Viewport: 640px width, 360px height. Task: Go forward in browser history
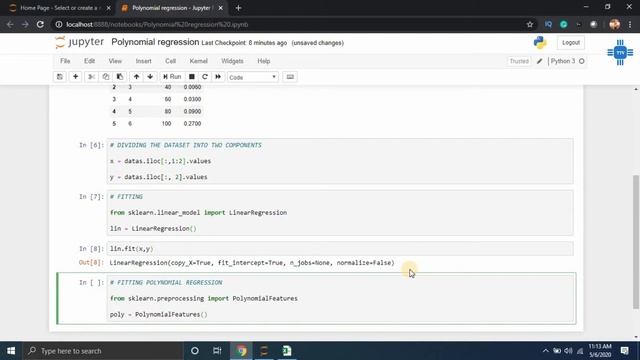pos(25,24)
